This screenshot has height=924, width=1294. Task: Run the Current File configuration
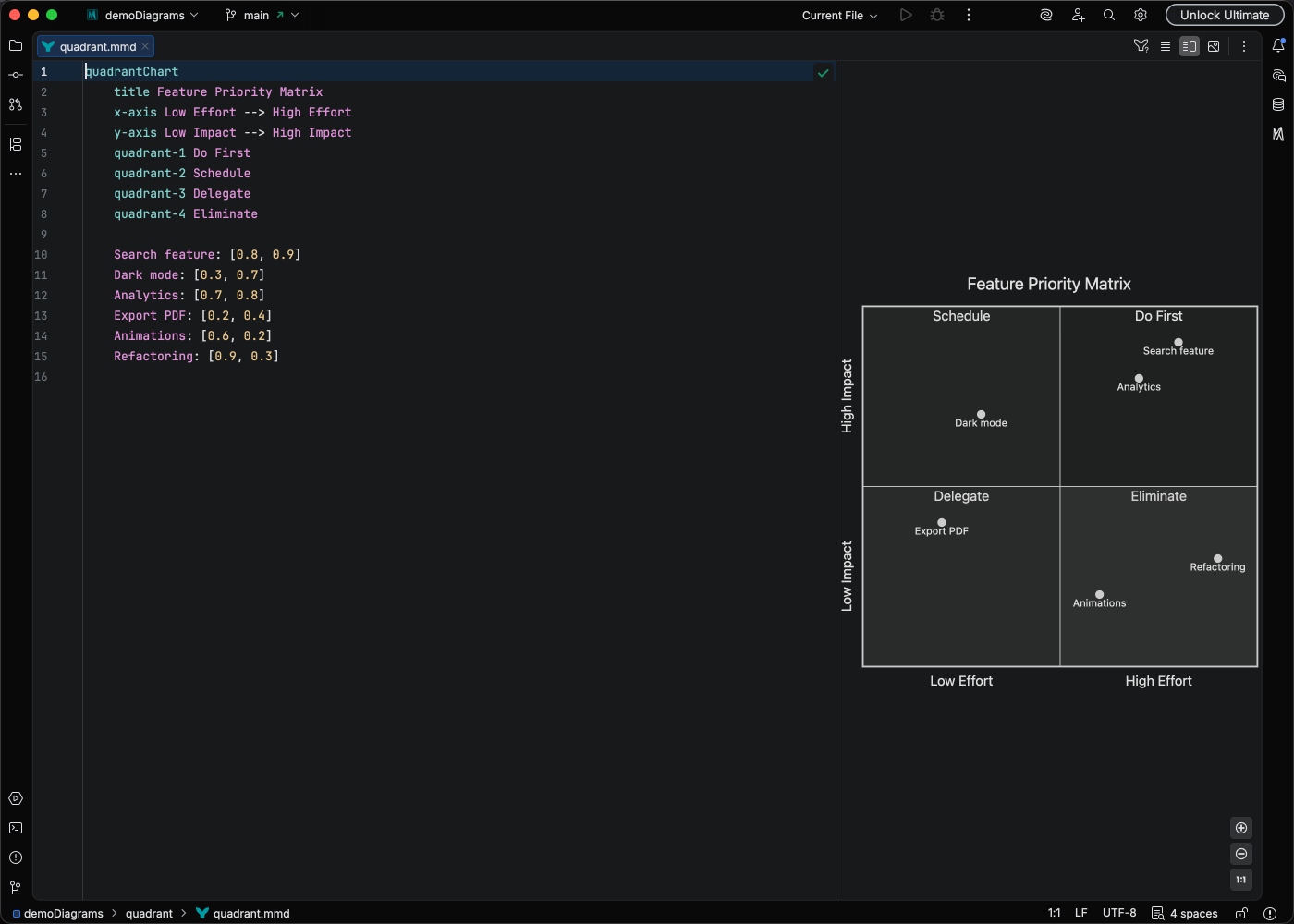click(906, 15)
